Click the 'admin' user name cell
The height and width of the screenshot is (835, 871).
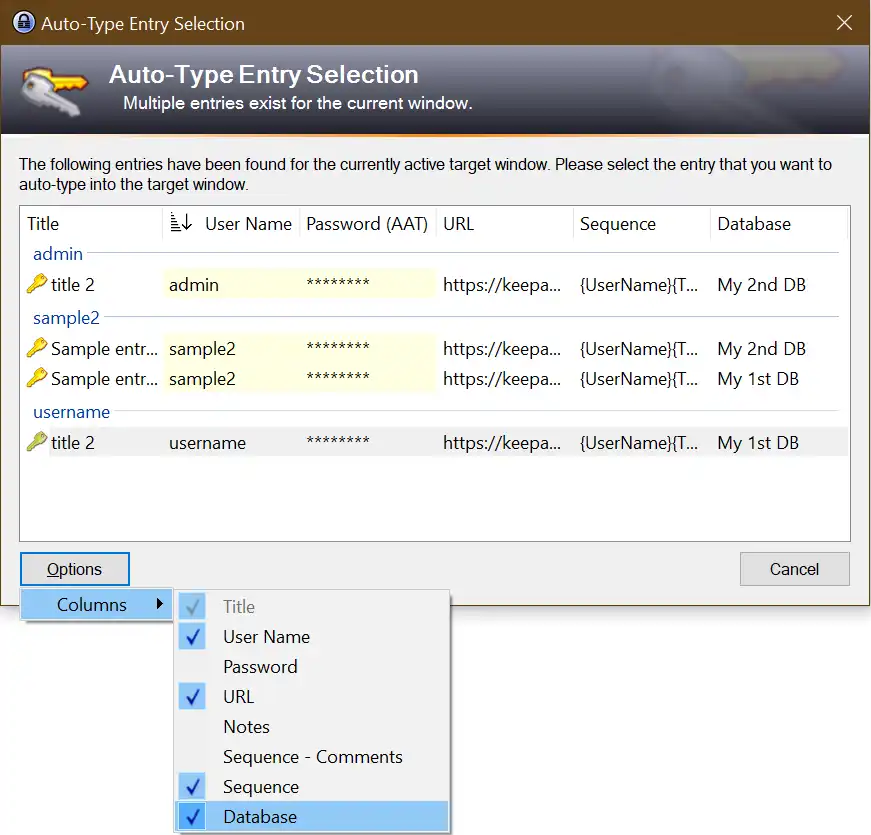[194, 284]
